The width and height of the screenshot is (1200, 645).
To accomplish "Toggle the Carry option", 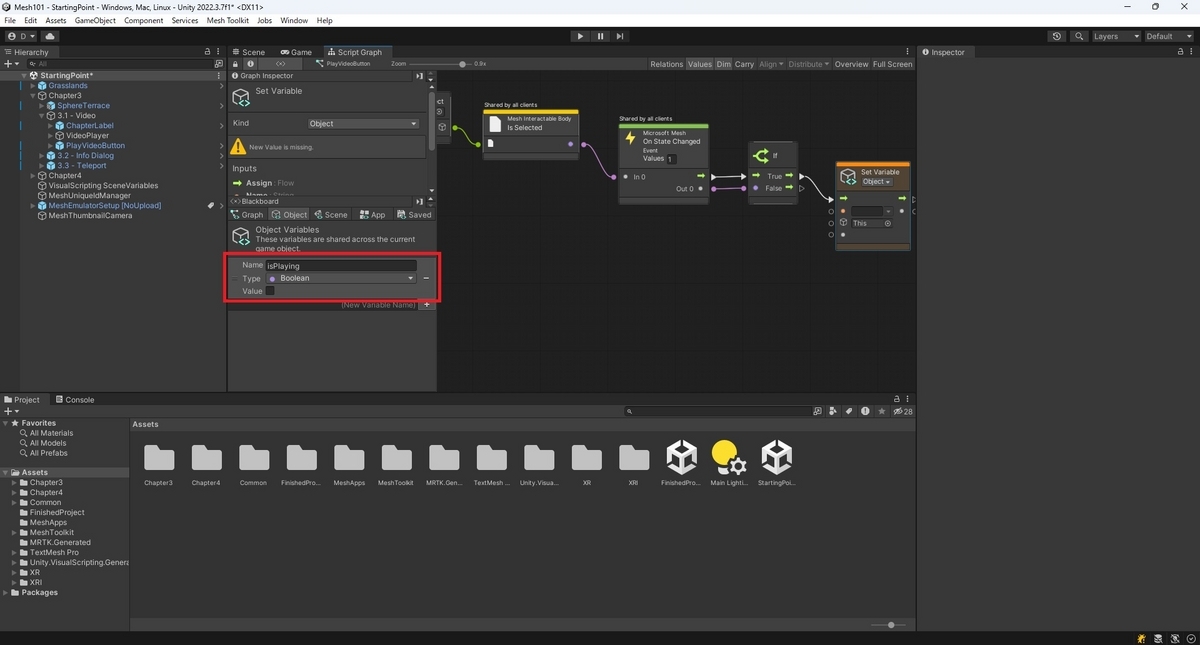I will point(744,64).
